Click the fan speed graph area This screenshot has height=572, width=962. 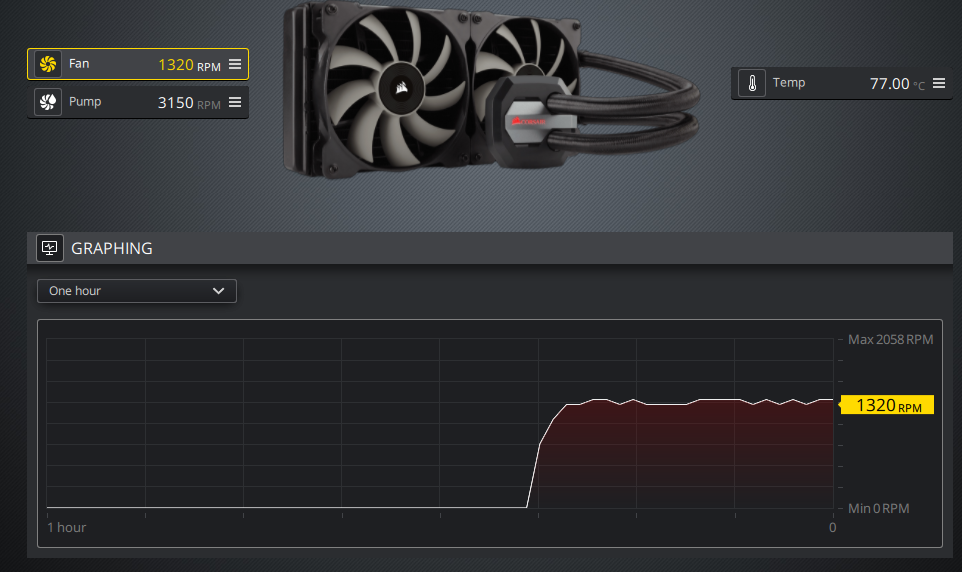[x=440, y=423]
